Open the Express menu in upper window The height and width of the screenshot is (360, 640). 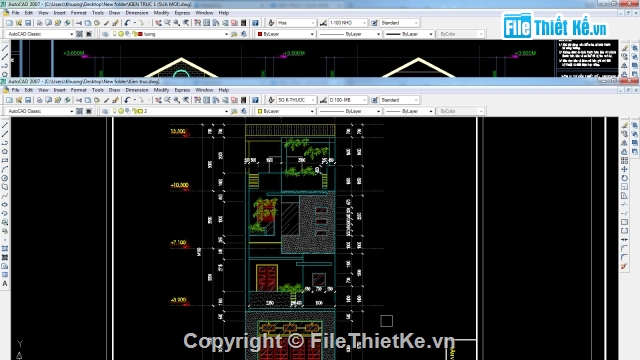click(182, 13)
